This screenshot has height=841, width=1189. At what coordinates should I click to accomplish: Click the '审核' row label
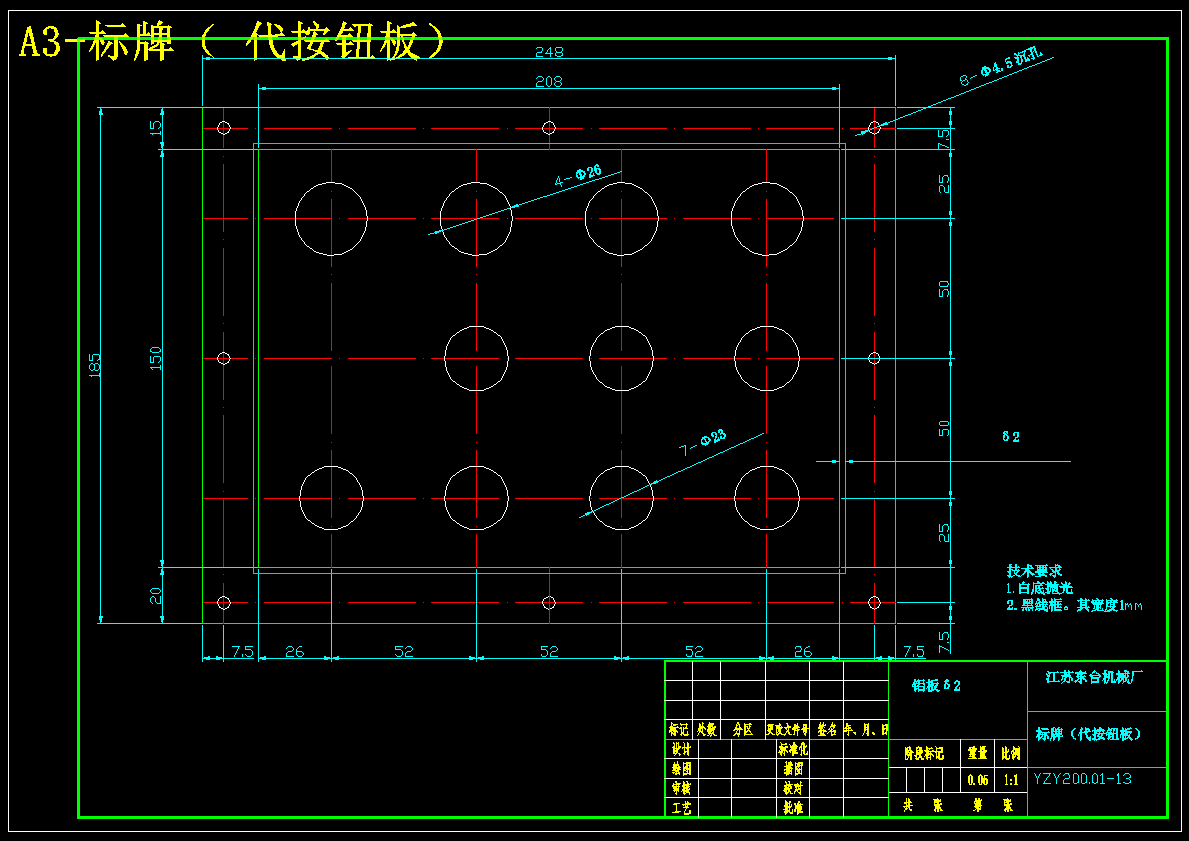(681, 789)
